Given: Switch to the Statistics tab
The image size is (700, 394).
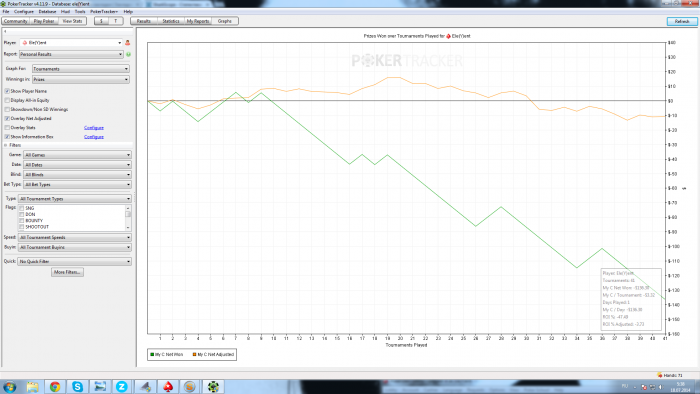Looking at the screenshot, I should tap(171, 21).
